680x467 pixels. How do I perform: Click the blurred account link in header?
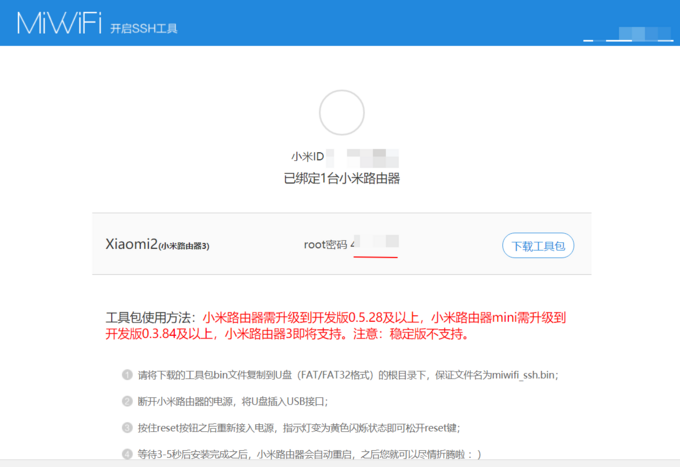pos(628,34)
